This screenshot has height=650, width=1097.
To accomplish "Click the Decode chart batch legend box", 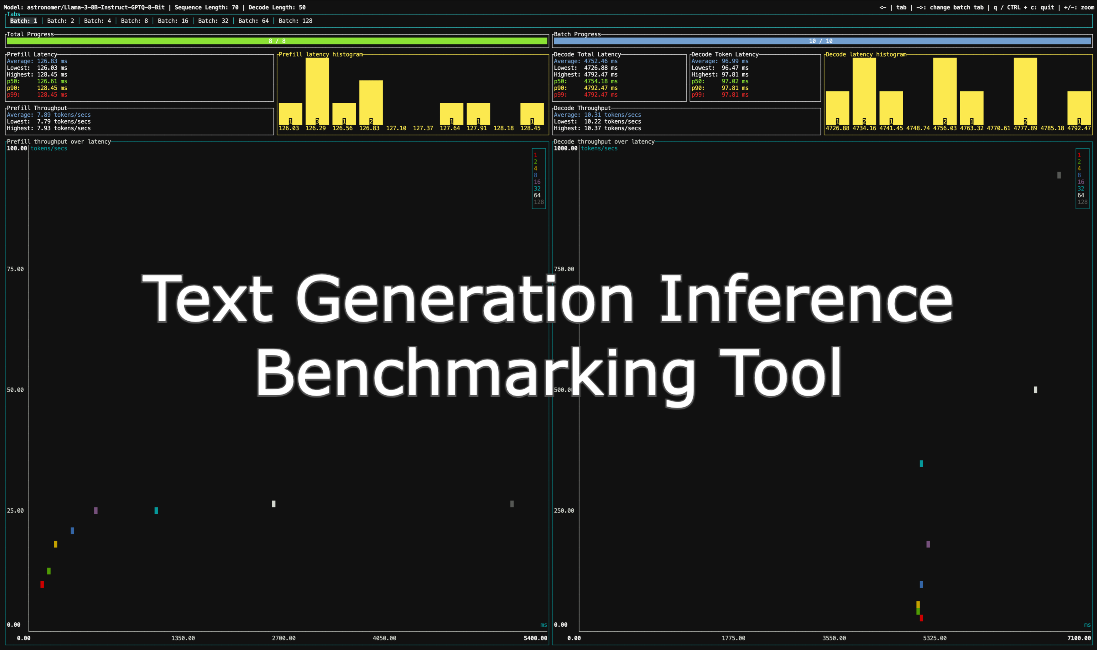I will pos(1082,178).
